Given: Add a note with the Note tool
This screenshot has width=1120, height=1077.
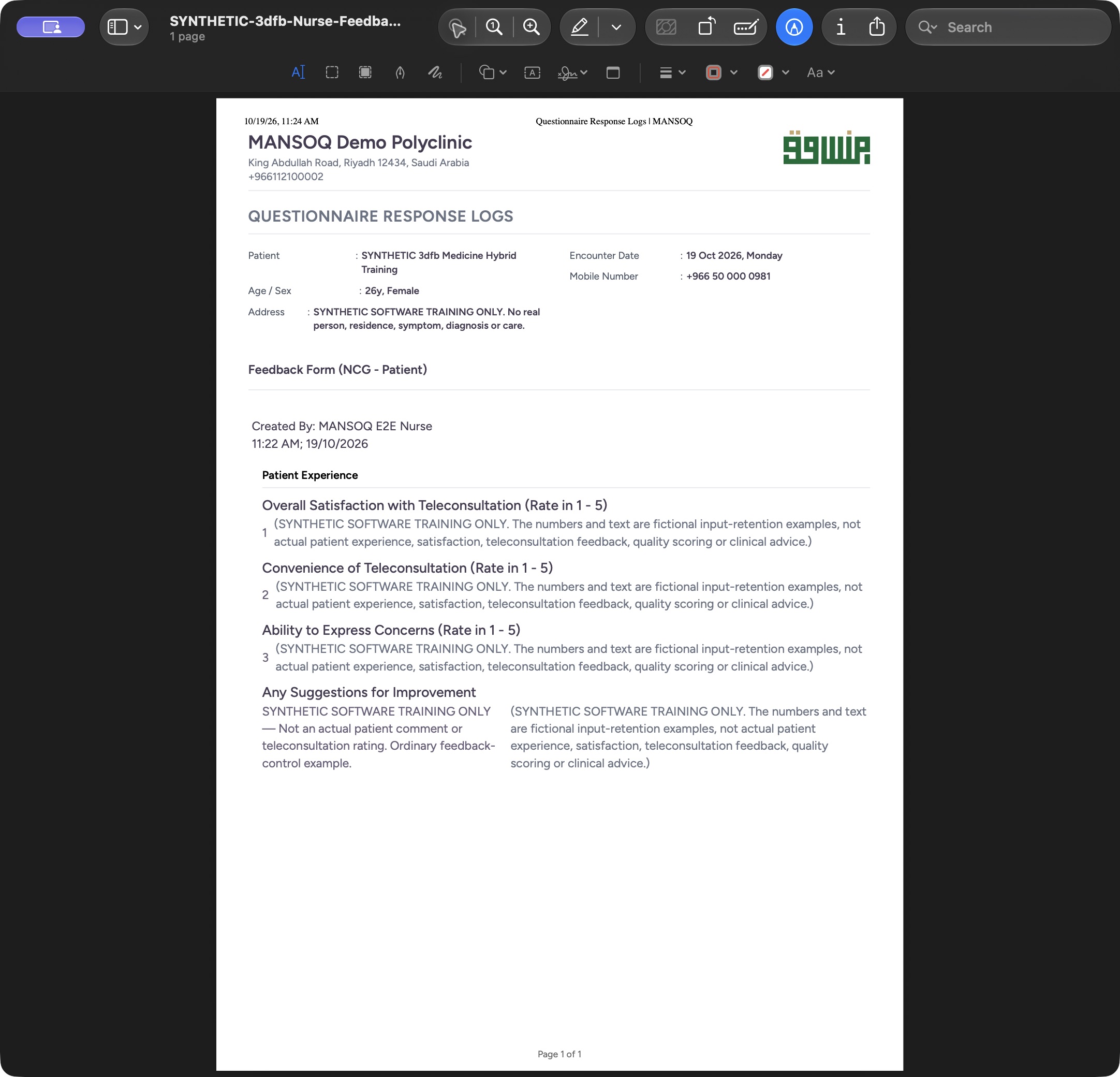Looking at the screenshot, I should (x=613, y=72).
